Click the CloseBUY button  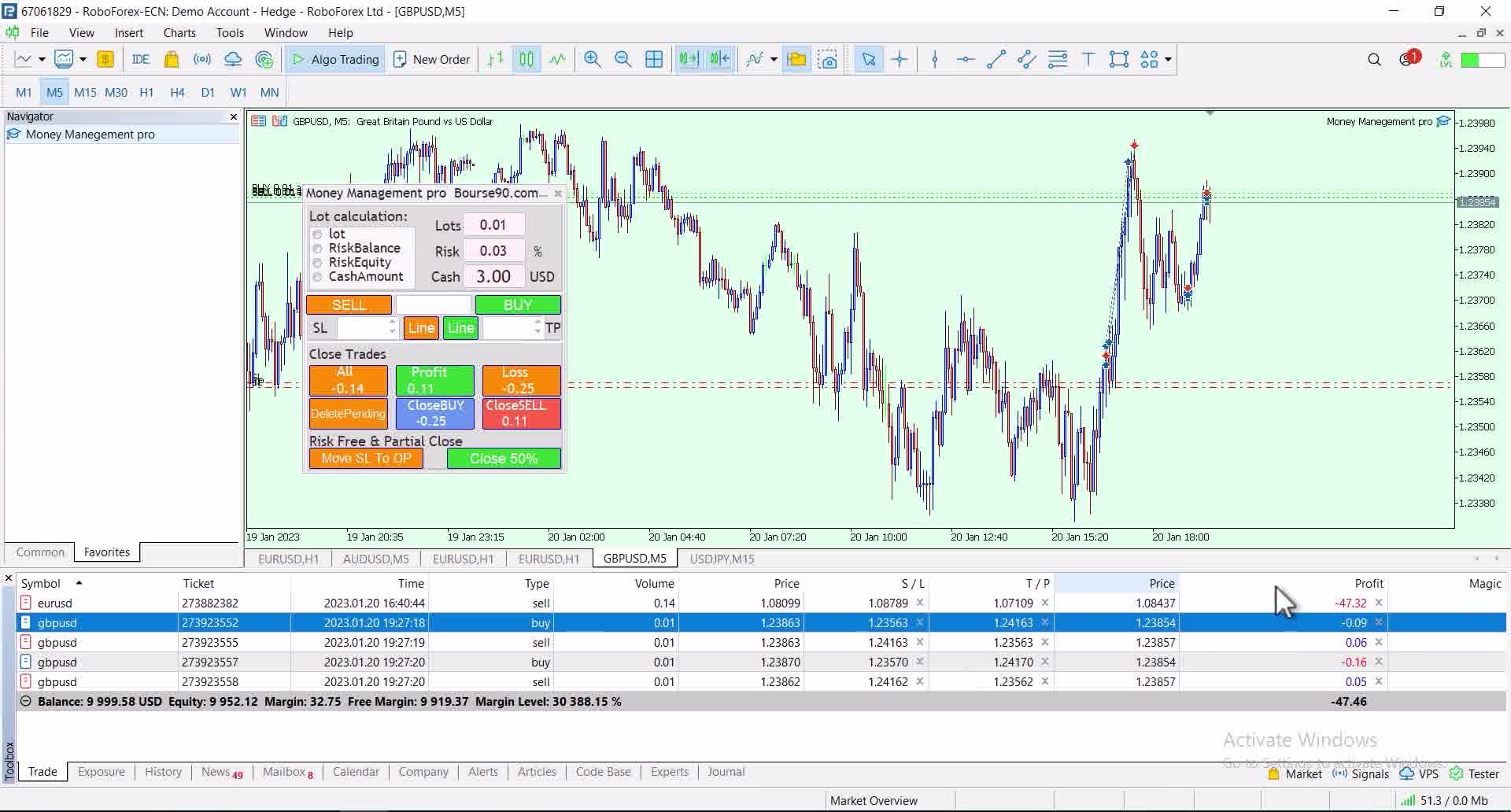pos(435,414)
